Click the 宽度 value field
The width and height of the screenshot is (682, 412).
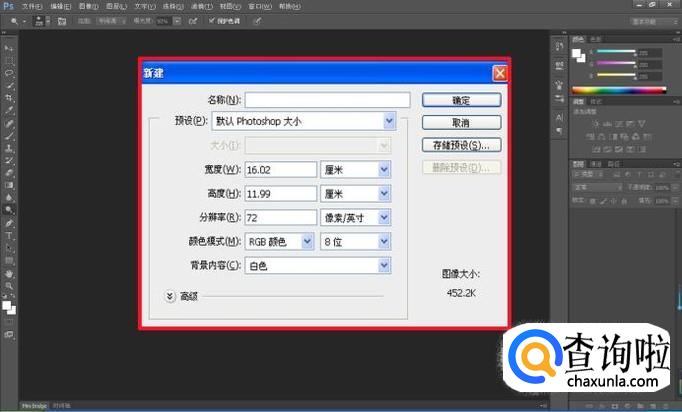click(281, 170)
